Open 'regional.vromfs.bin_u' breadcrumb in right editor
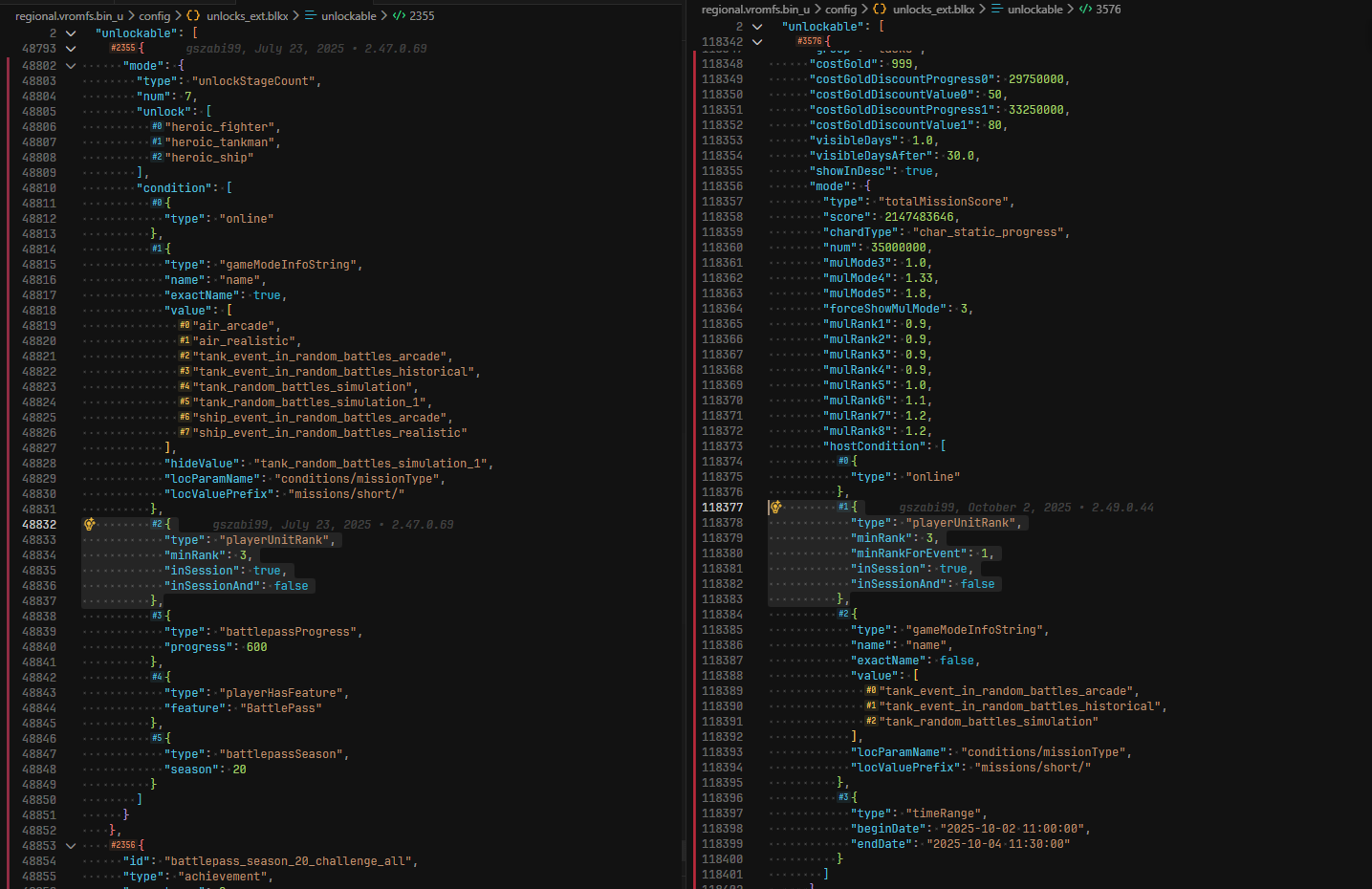 (755, 10)
